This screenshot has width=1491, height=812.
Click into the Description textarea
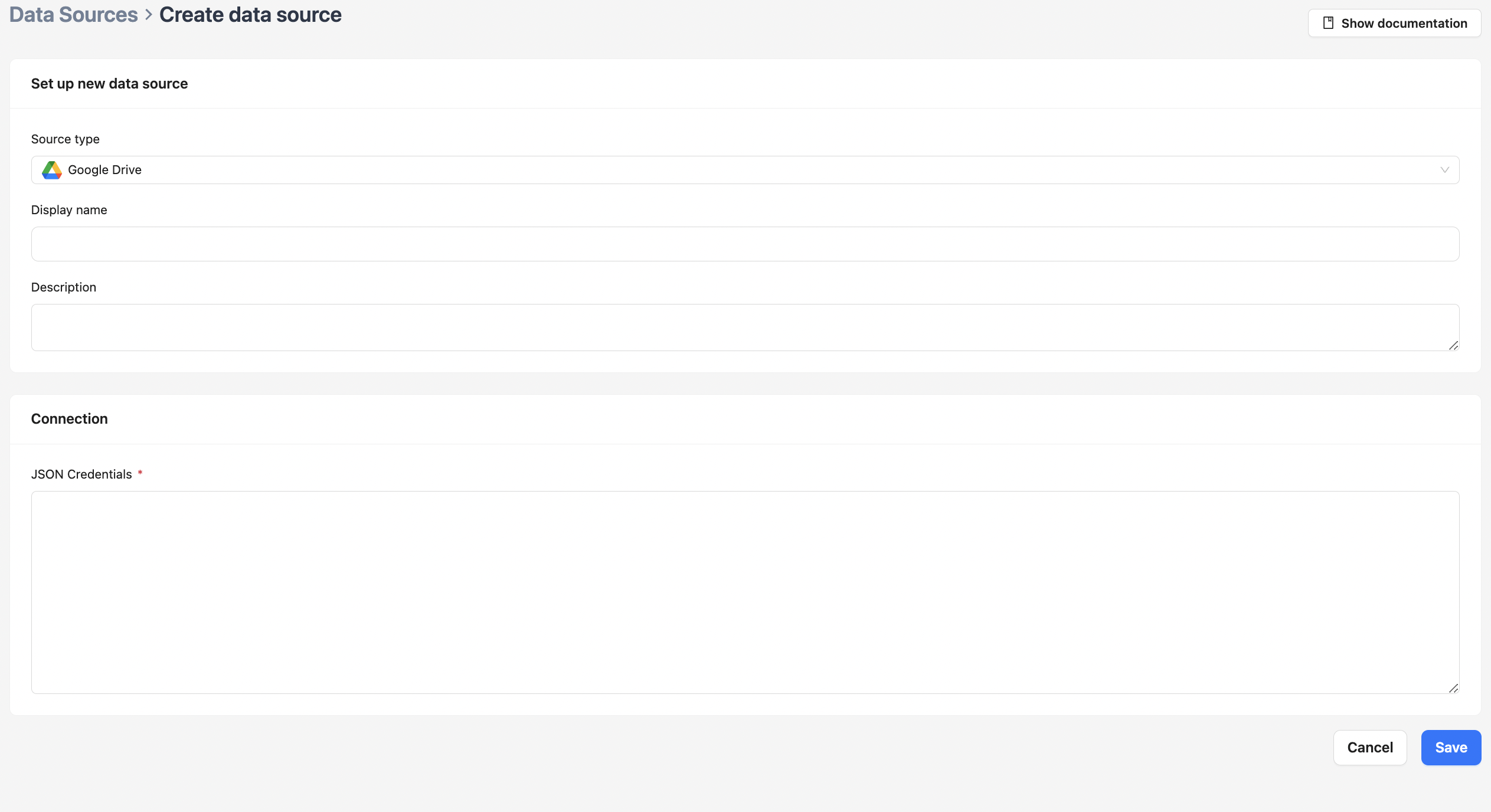coord(745,327)
